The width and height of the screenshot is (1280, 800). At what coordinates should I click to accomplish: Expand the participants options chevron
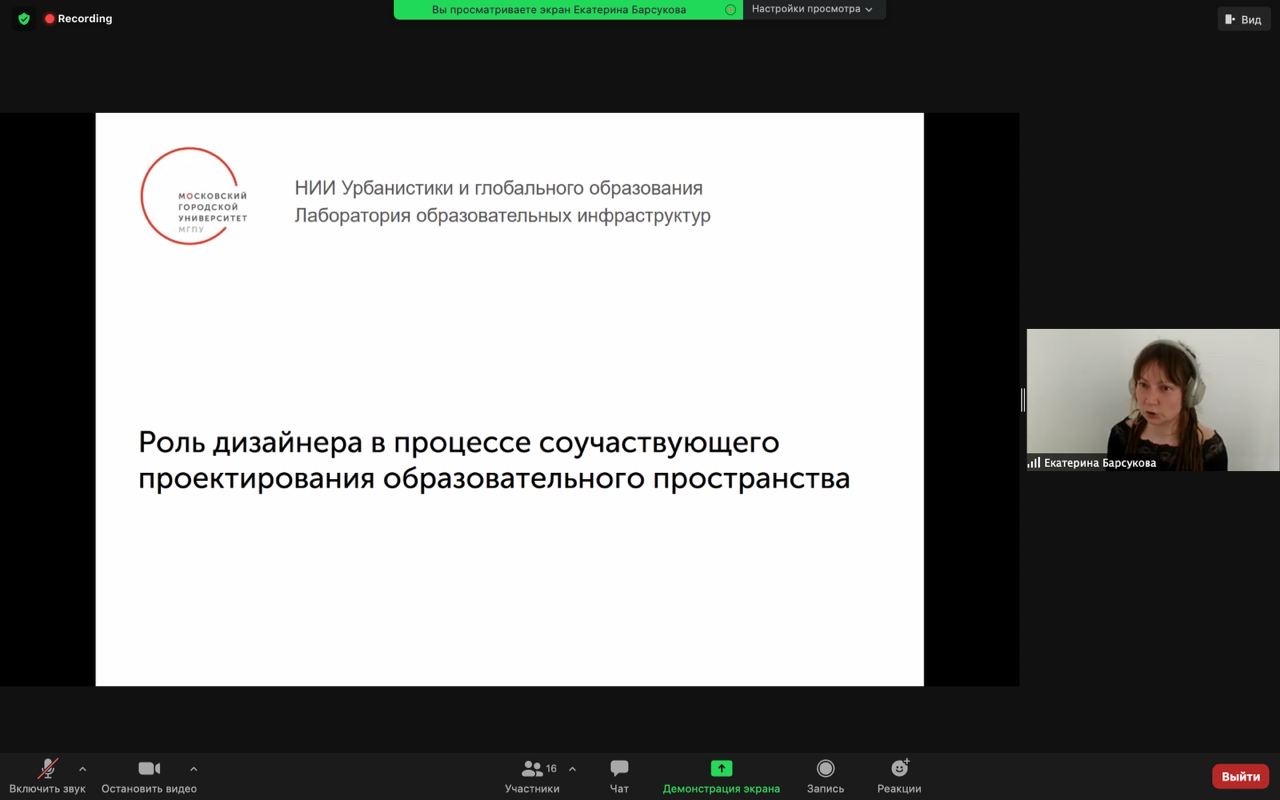click(572, 769)
